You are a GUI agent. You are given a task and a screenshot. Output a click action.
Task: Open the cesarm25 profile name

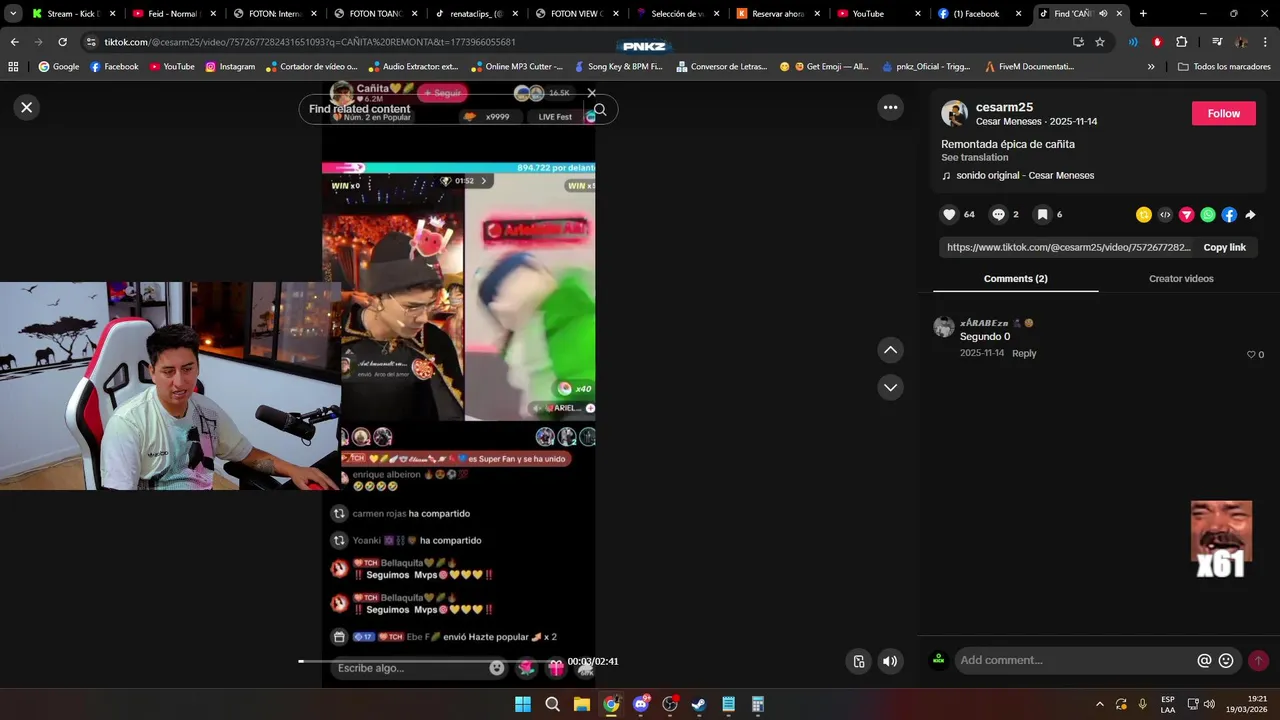click(x=1004, y=107)
